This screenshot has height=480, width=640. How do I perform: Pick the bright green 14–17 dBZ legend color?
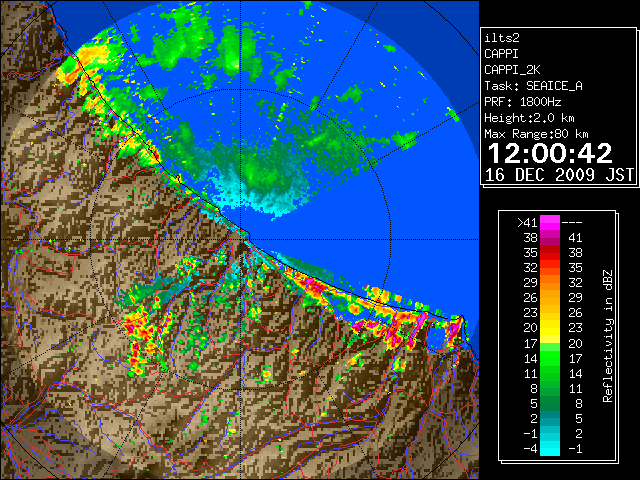click(550, 358)
